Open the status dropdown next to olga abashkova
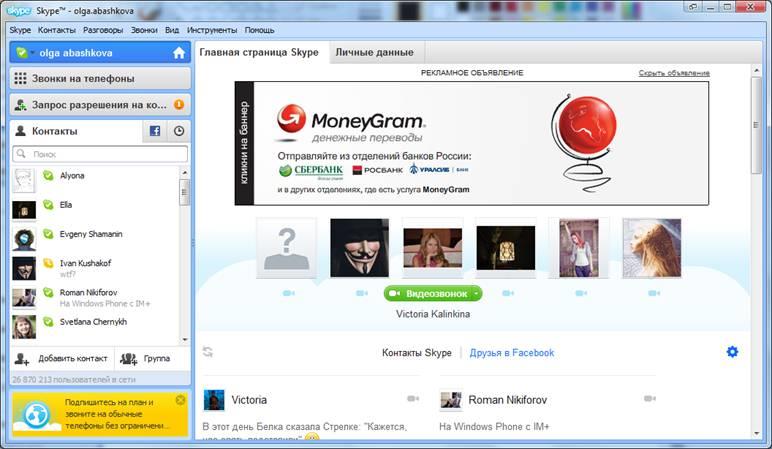 click(x=32, y=53)
